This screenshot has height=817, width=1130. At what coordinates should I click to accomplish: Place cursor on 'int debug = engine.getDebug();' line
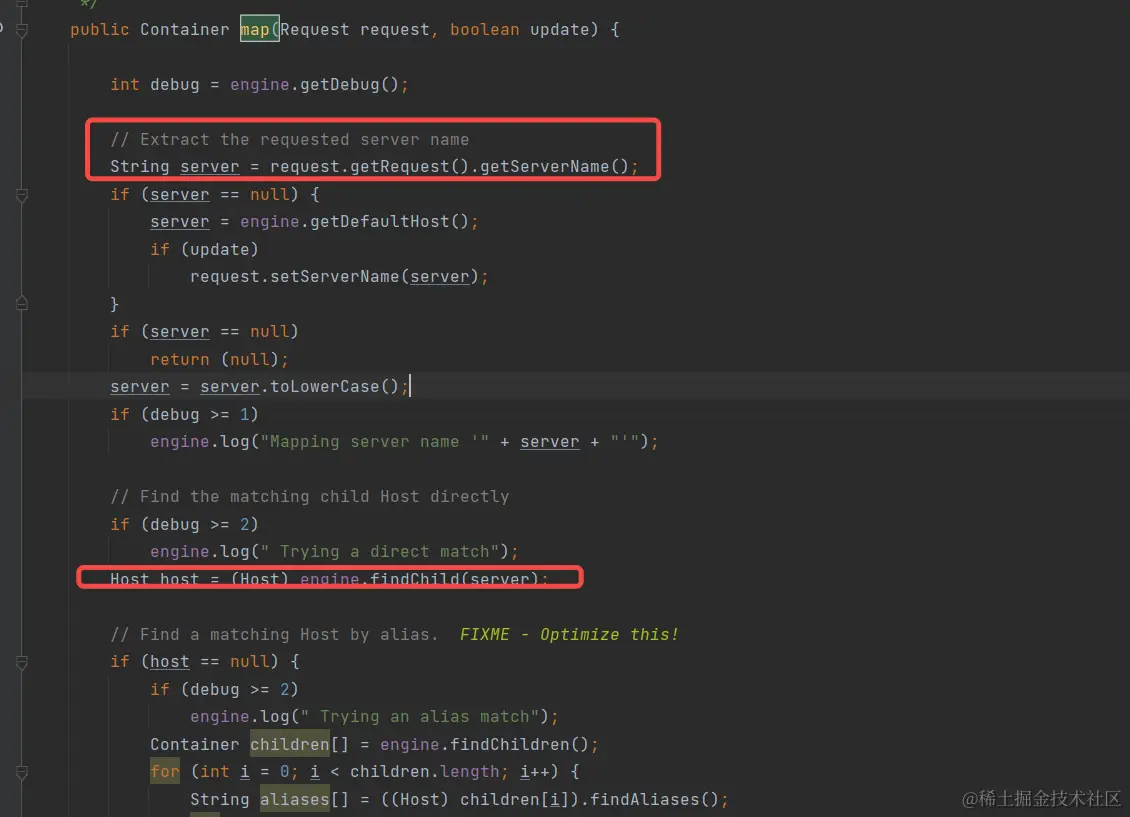click(259, 85)
